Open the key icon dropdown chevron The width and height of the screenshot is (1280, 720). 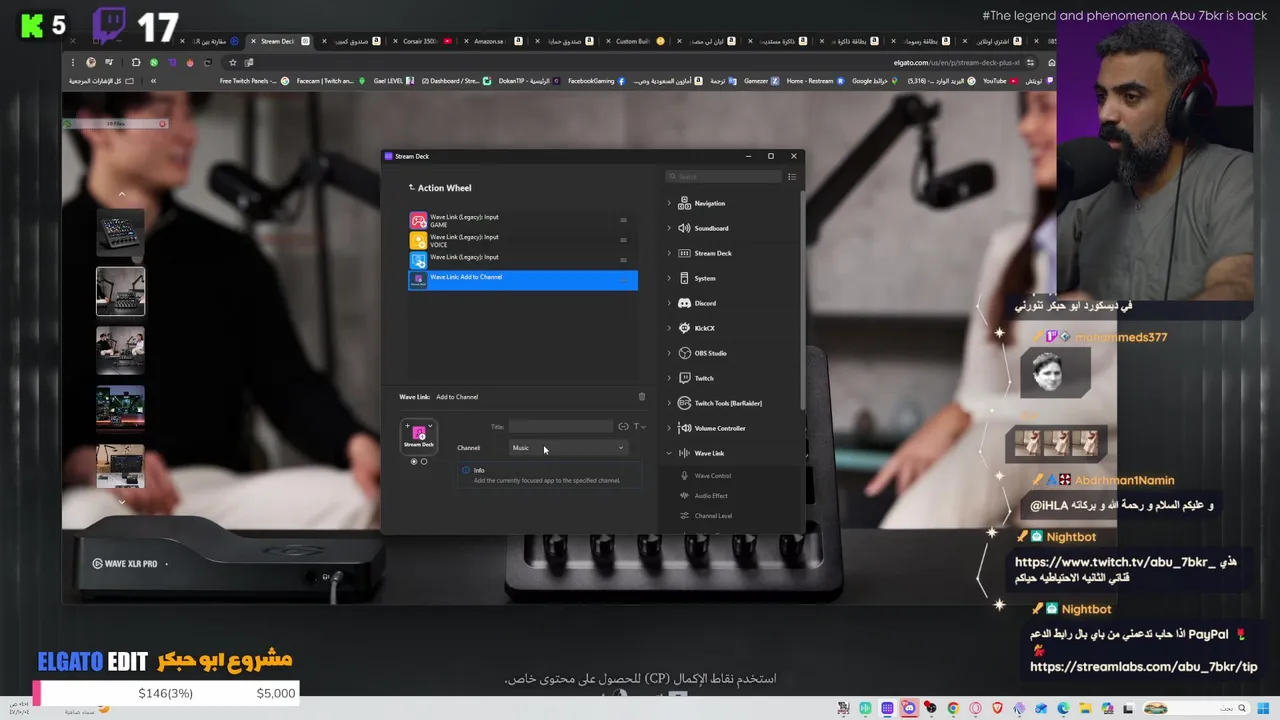point(430,426)
